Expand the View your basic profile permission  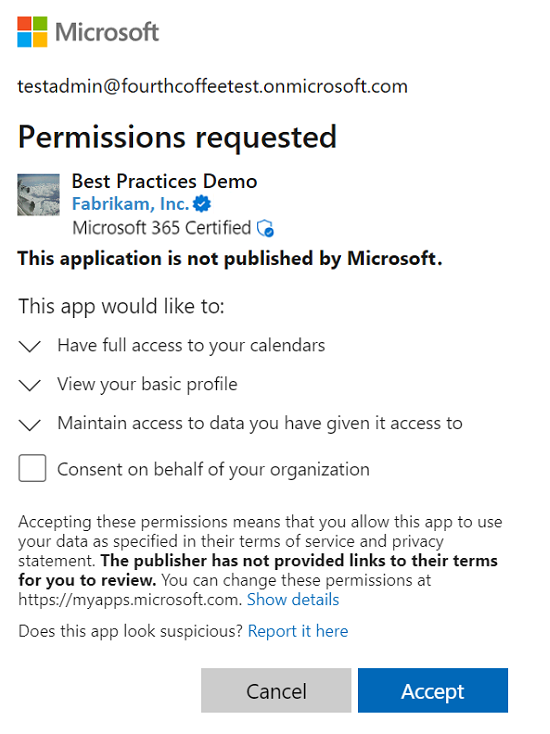point(30,385)
